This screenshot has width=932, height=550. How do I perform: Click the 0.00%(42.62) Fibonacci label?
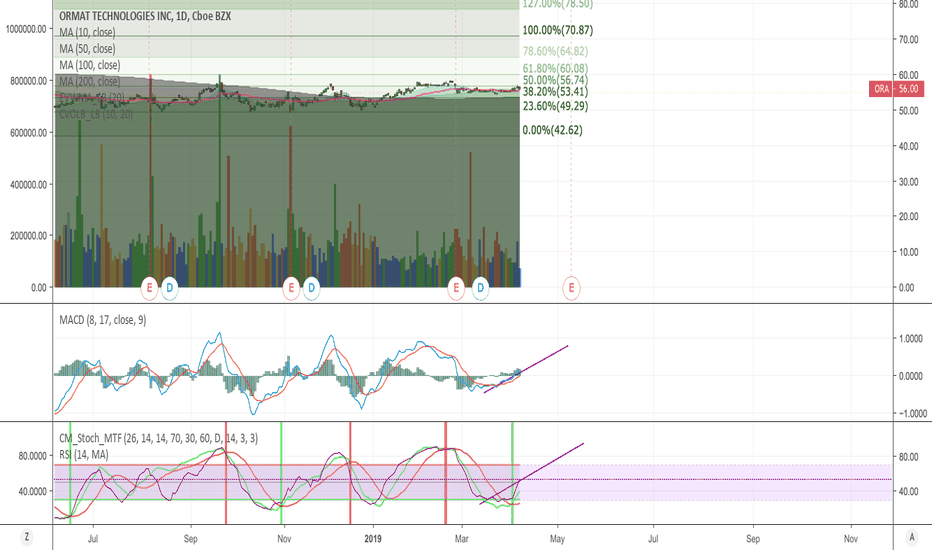pos(552,130)
